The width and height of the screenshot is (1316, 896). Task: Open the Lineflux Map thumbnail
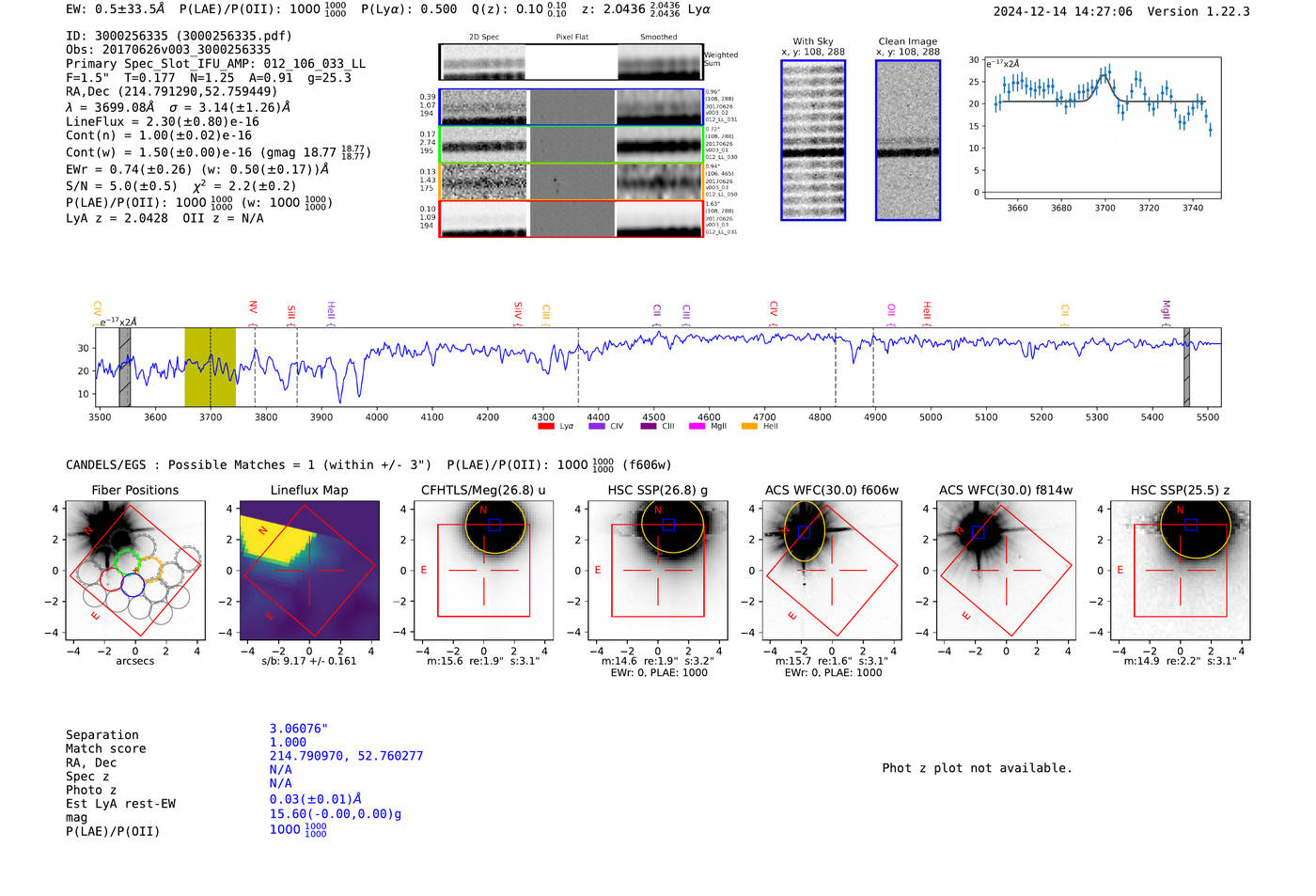tap(309, 570)
